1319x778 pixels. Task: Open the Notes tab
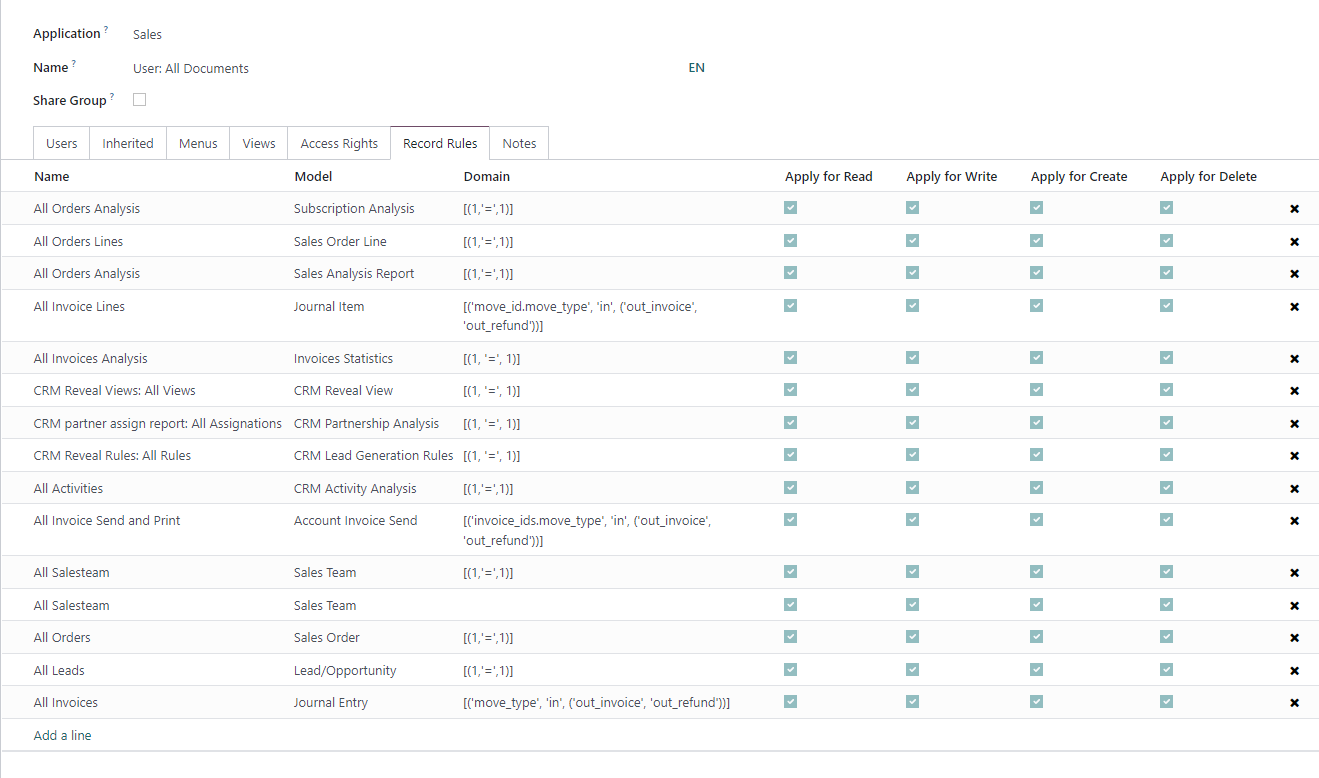519,143
